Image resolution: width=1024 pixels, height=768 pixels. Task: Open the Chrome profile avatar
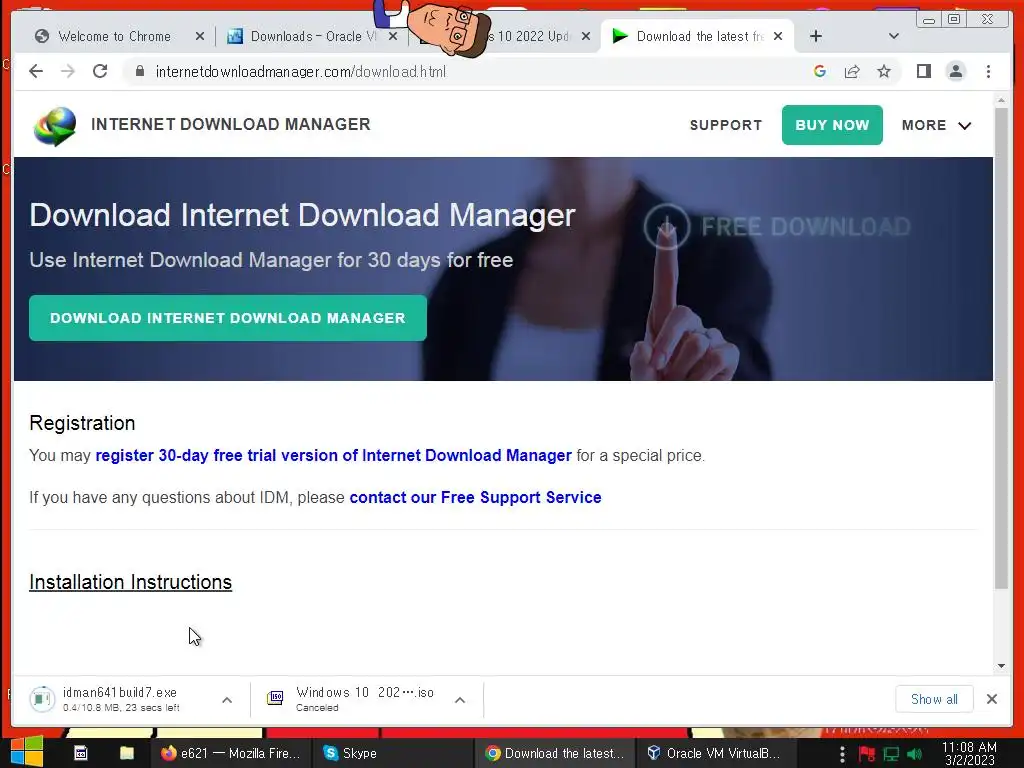point(955,71)
